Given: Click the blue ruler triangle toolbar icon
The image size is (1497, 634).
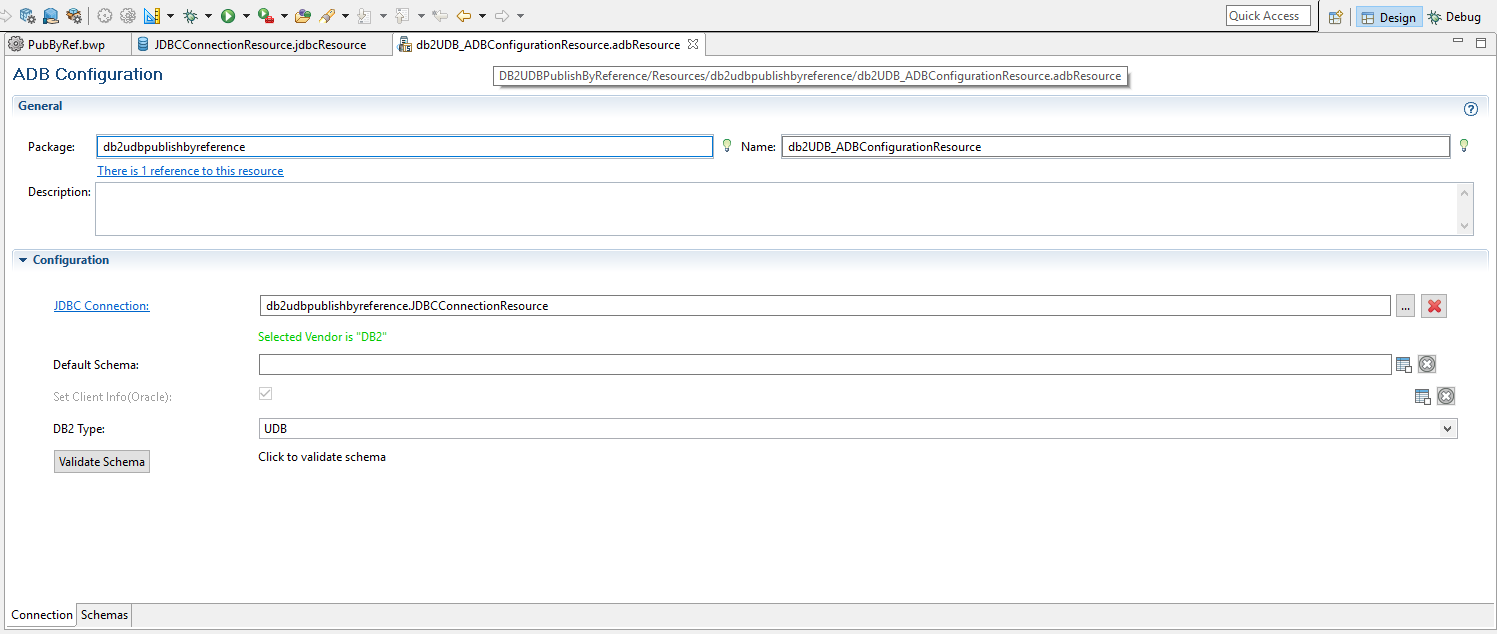Looking at the screenshot, I should [x=152, y=16].
